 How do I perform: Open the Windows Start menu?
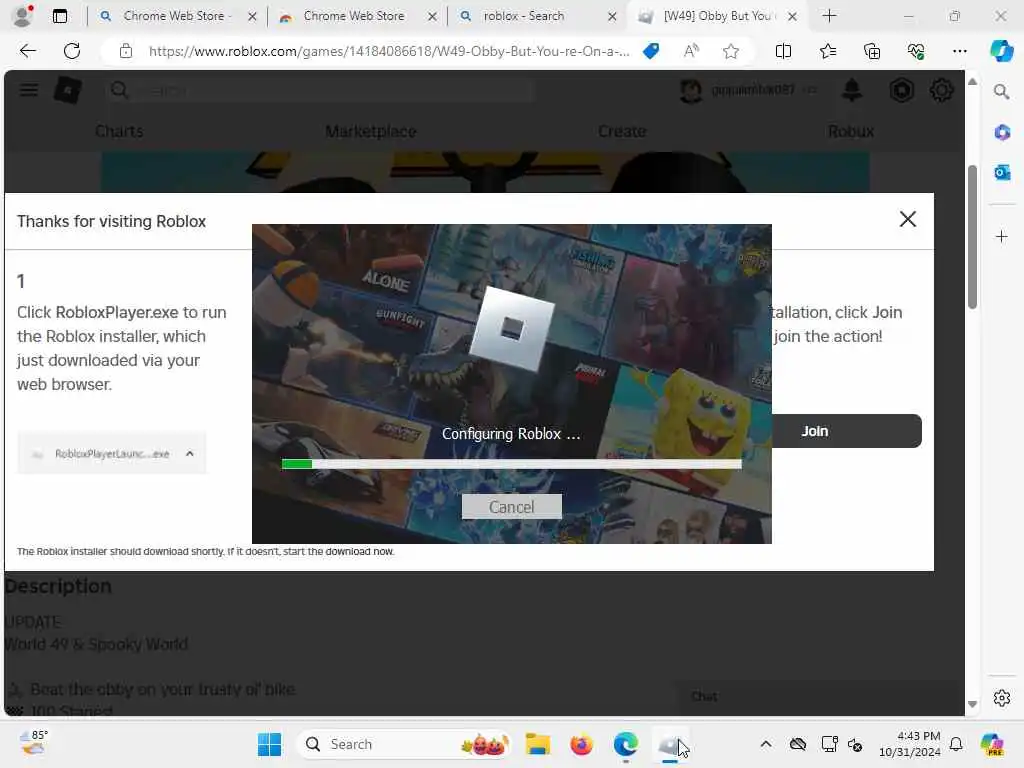(269, 744)
